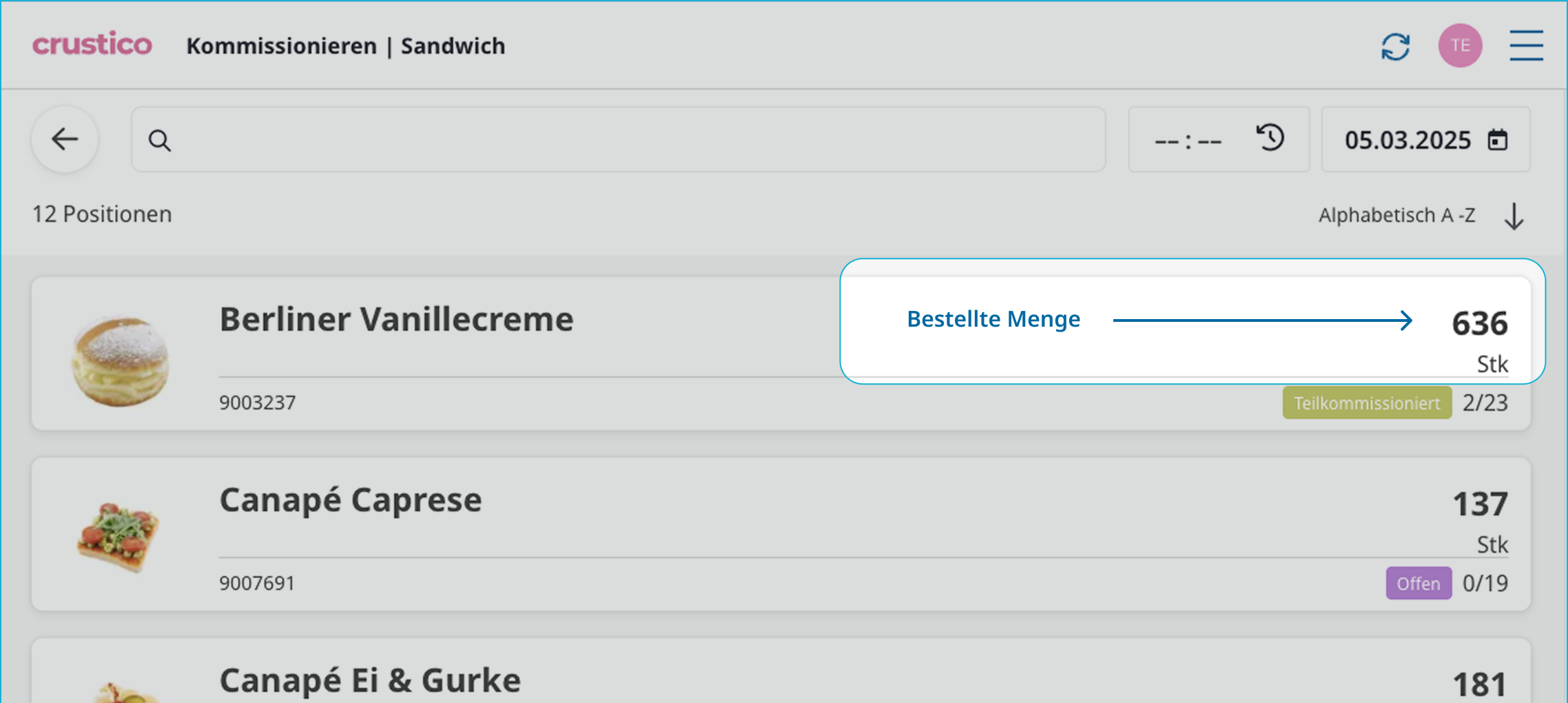Click the Teilkommissioniert status badge
Image resolution: width=1568 pixels, height=703 pixels.
coord(1366,403)
